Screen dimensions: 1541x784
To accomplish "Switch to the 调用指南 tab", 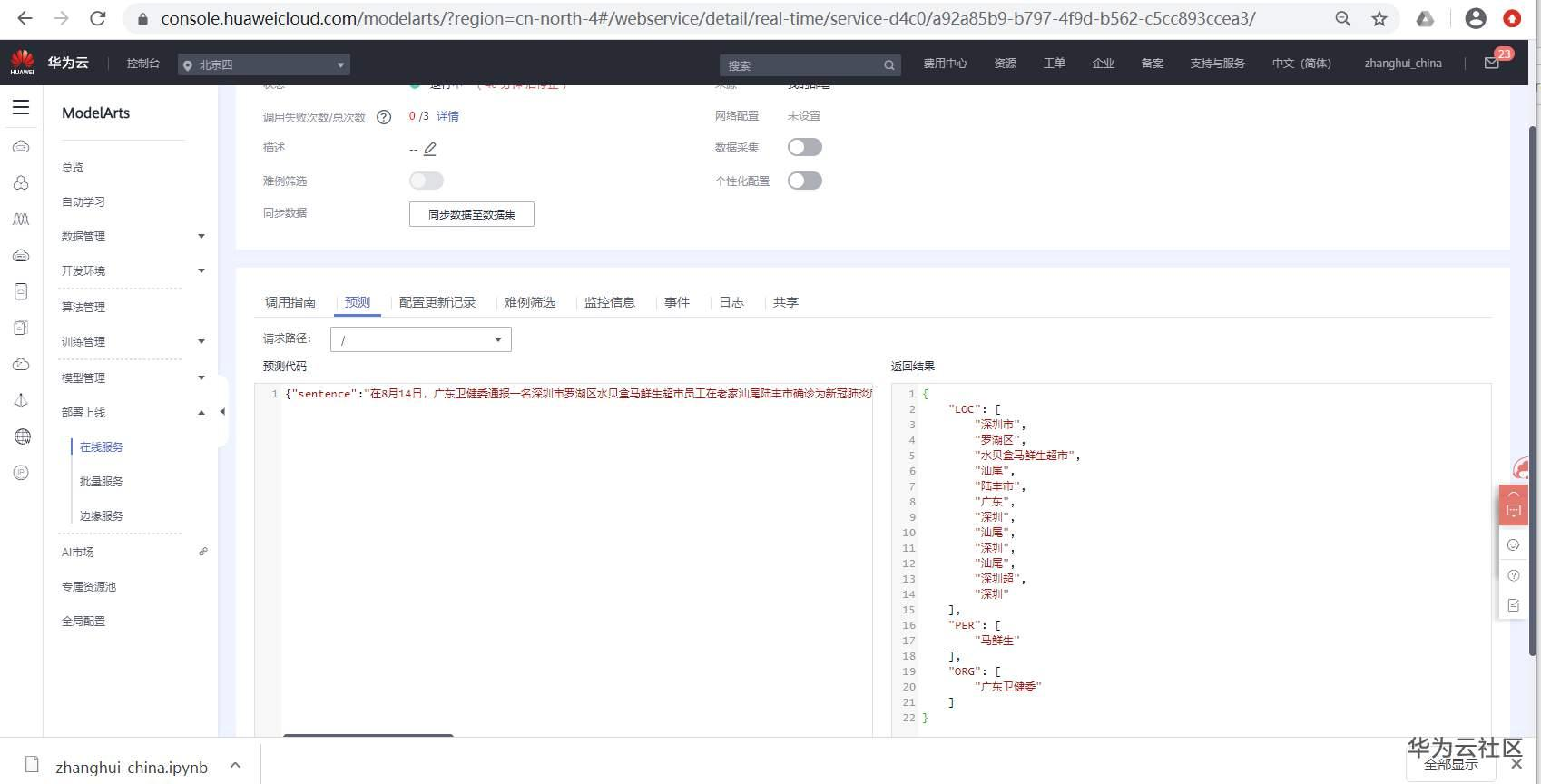I will click(290, 302).
